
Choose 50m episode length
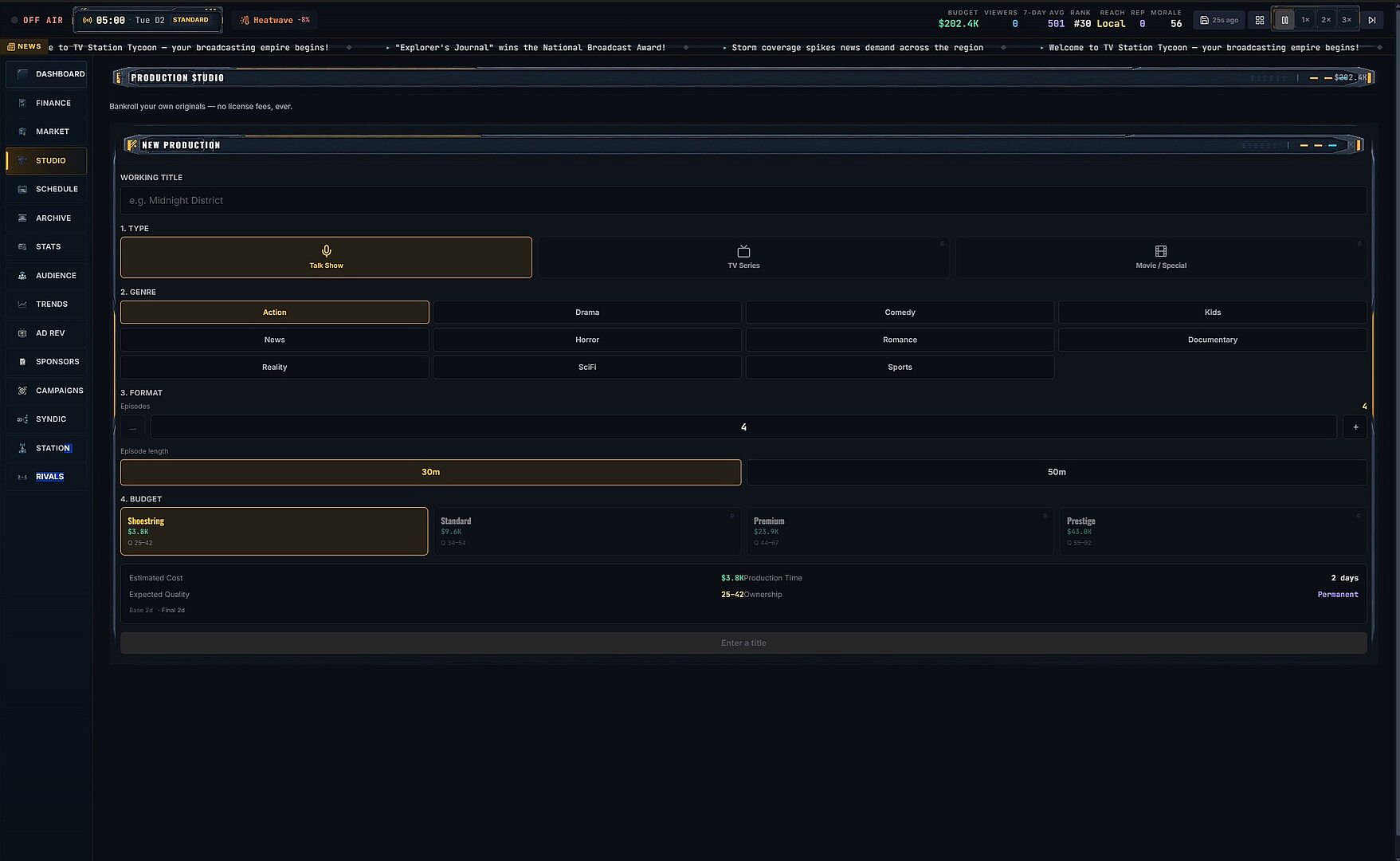[x=1057, y=472]
